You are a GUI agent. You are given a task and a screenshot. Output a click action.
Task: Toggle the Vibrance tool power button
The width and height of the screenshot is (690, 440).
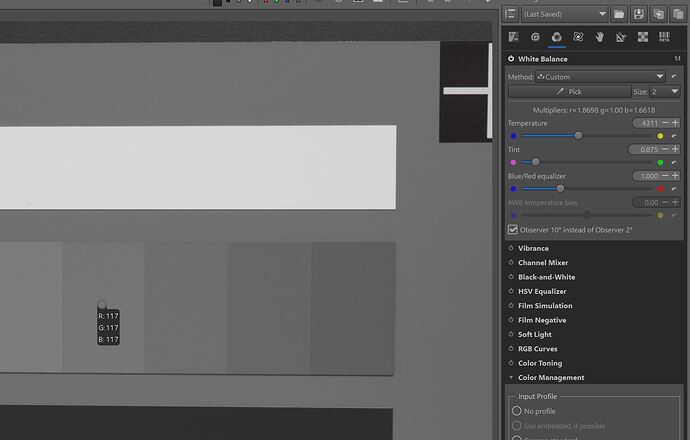pyautogui.click(x=511, y=248)
